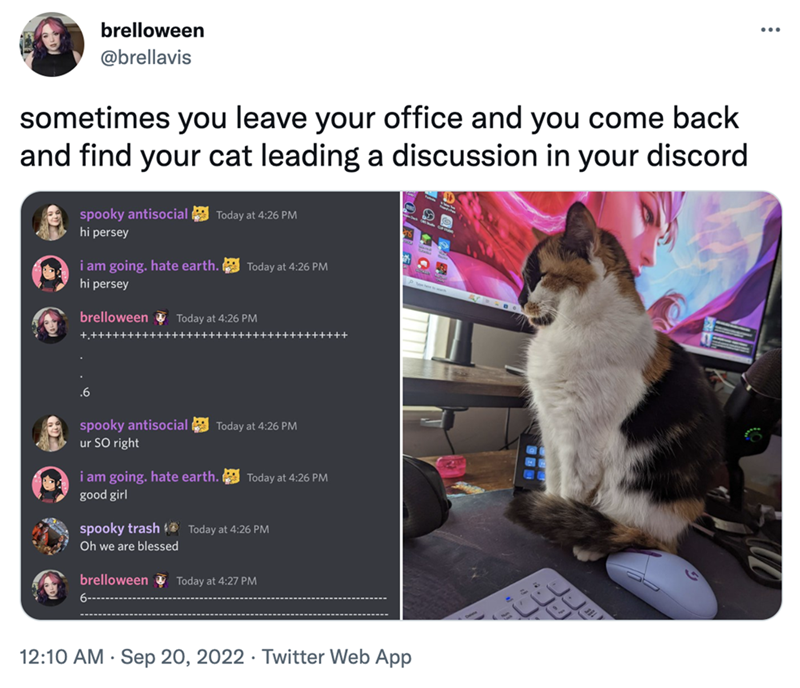800x688 pixels.
Task: Click the Twitter Web App source label
Action: tap(336, 656)
